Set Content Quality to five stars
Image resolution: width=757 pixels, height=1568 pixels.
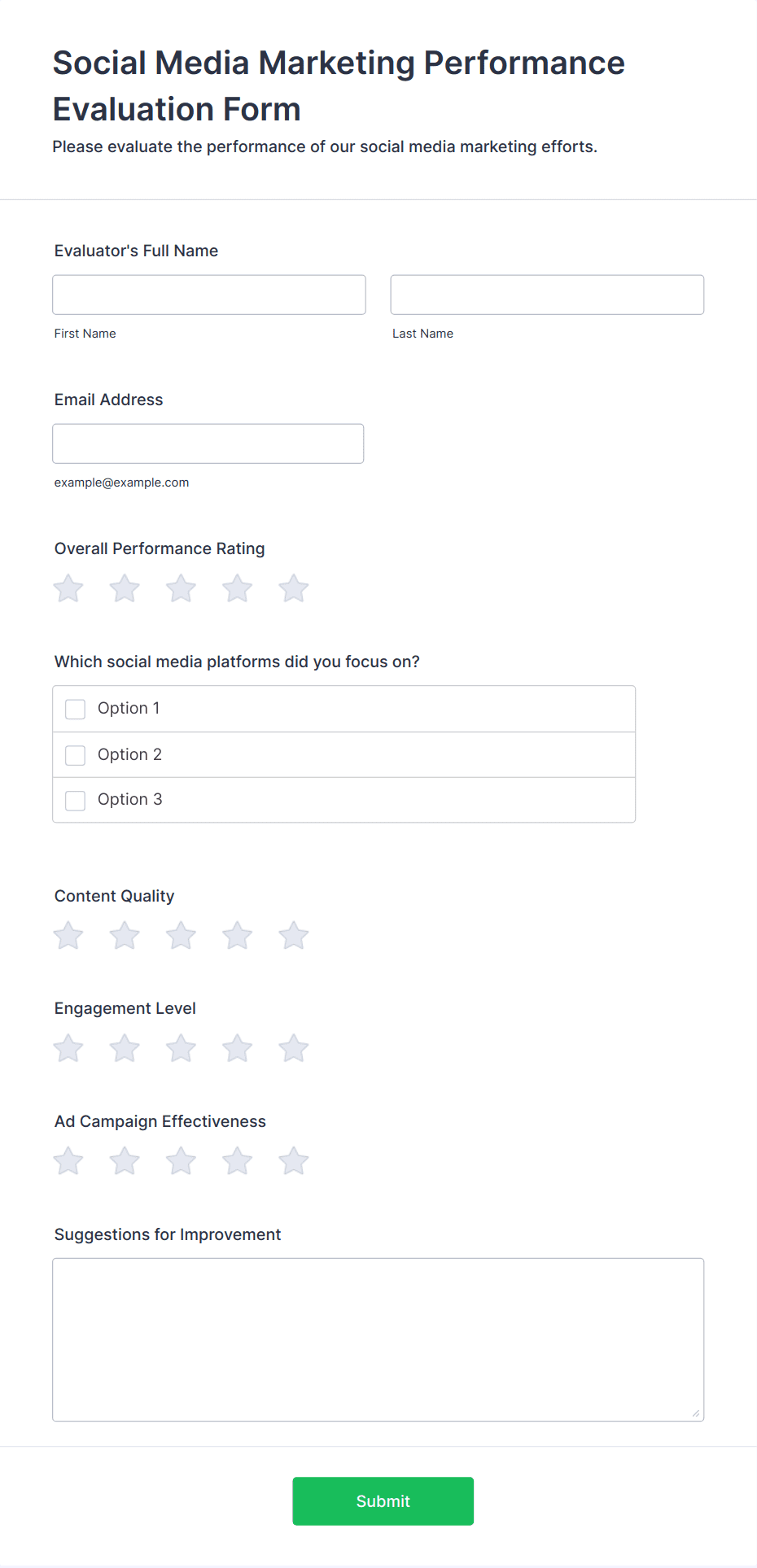294,936
